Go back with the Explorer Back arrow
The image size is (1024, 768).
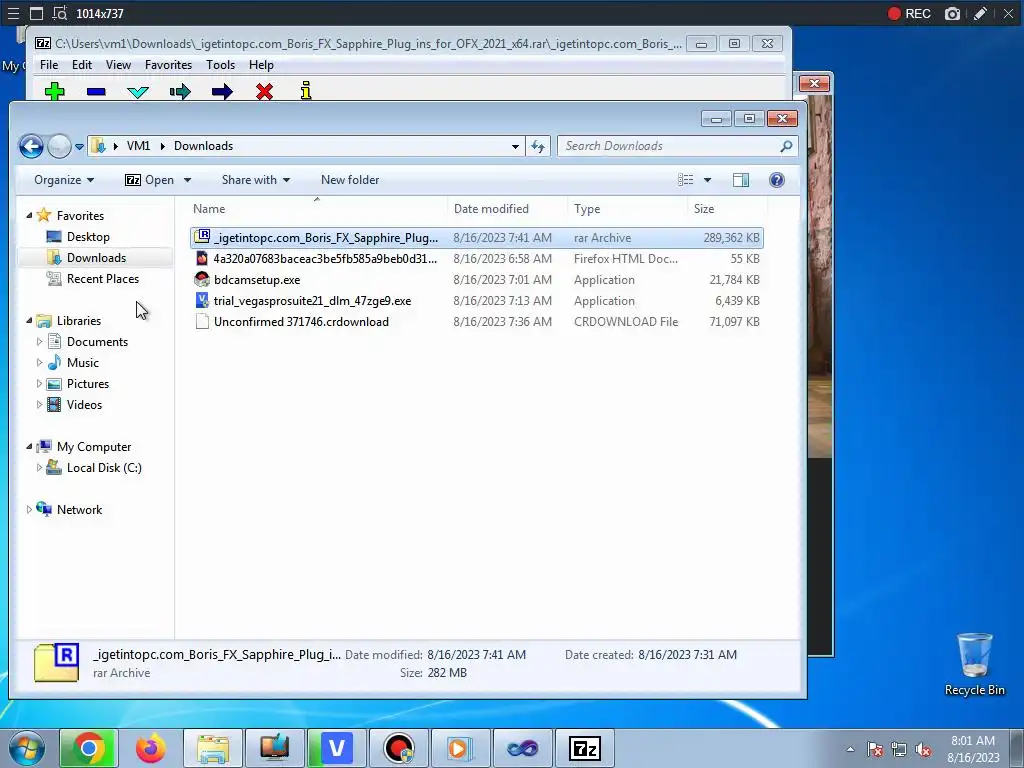click(x=31, y=146)
